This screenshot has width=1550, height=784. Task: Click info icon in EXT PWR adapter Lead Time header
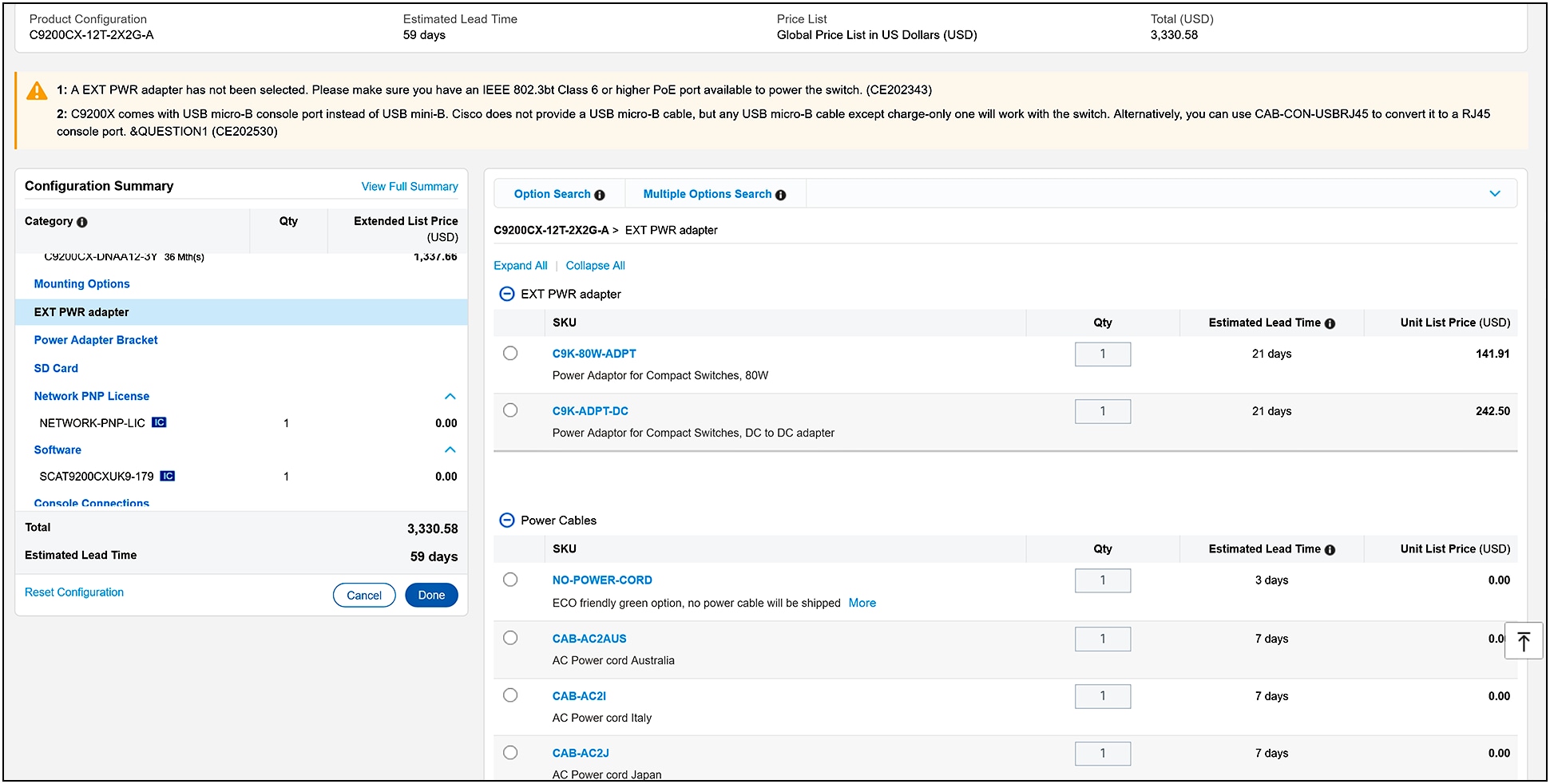click(x=1330, y=323)
